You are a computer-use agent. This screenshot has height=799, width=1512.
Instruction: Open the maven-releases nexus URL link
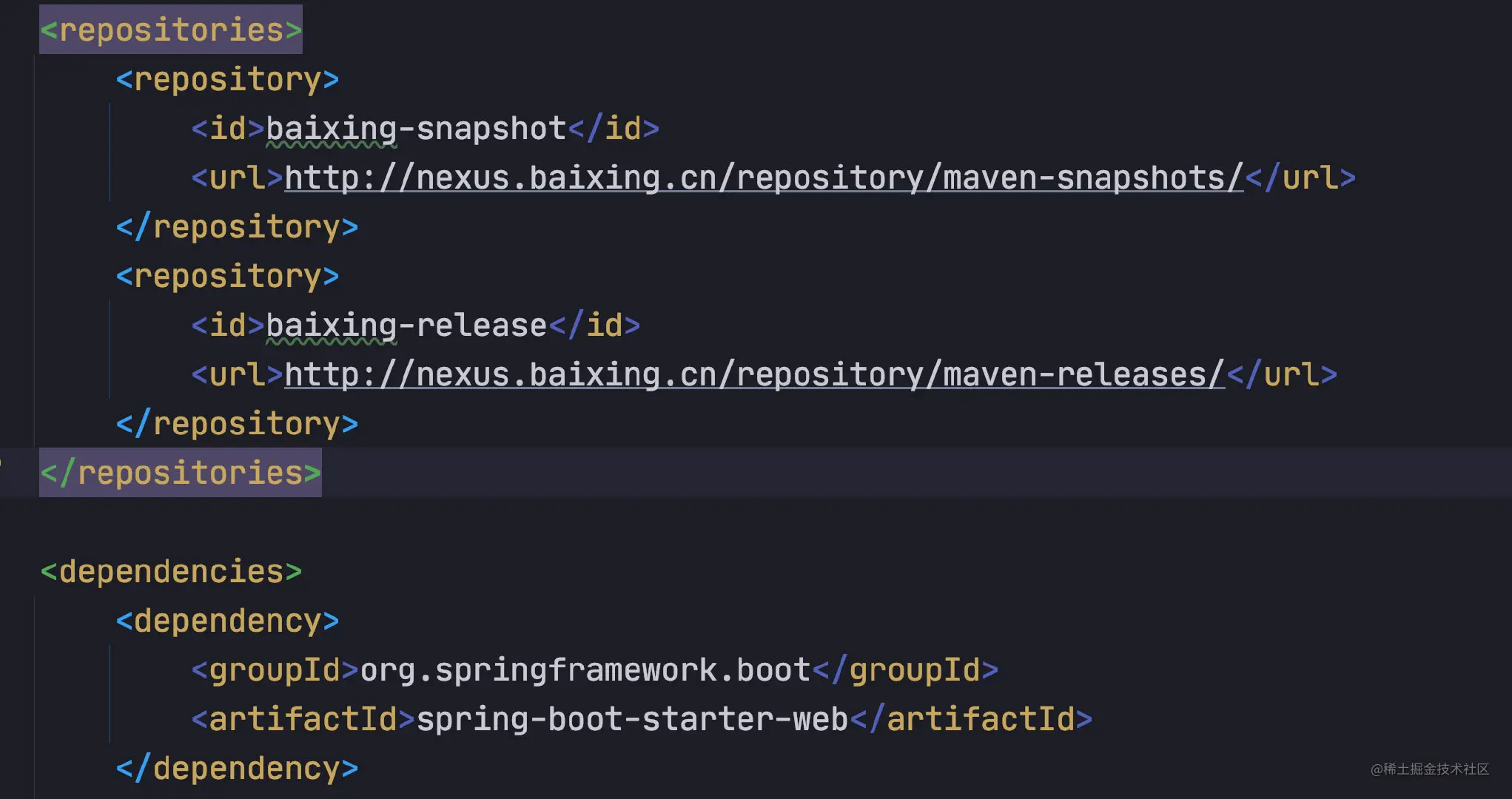click(x=755, y=374)
